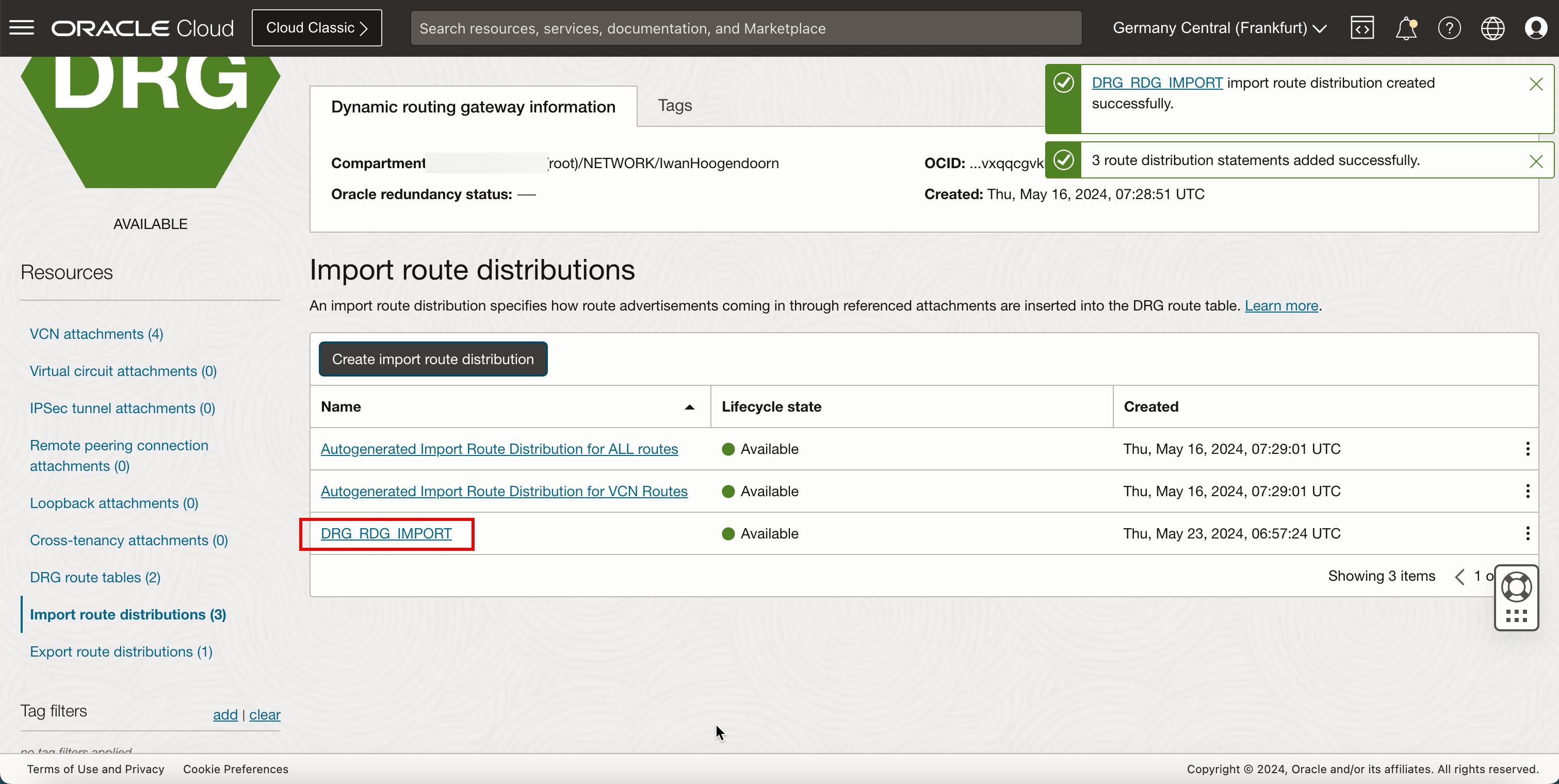The image size is (1559, 784).
Task: Click the Oracle Cloud home menu icon
Action: [22, 27]
